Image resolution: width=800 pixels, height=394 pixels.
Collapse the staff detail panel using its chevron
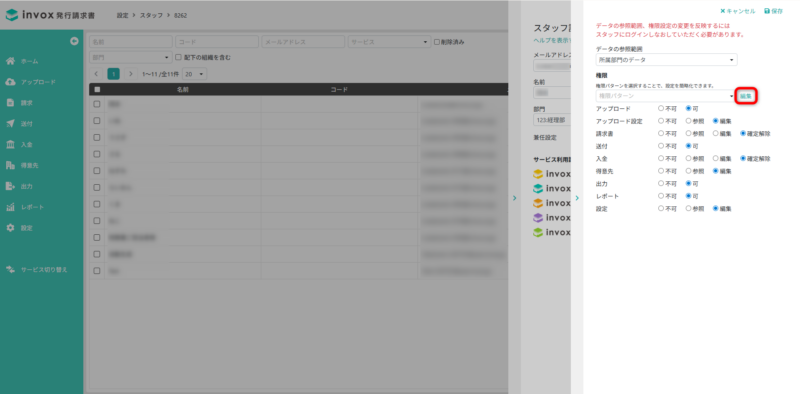click(515, 198)
